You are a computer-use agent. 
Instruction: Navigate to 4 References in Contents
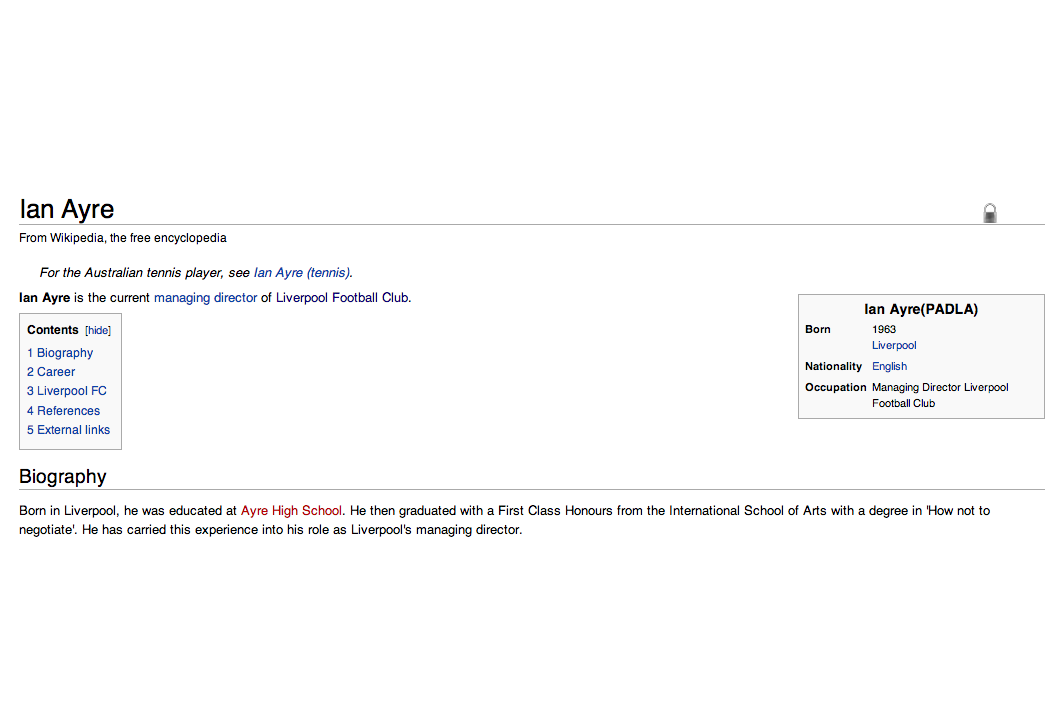pyautogui.click(x=64, y=411)
